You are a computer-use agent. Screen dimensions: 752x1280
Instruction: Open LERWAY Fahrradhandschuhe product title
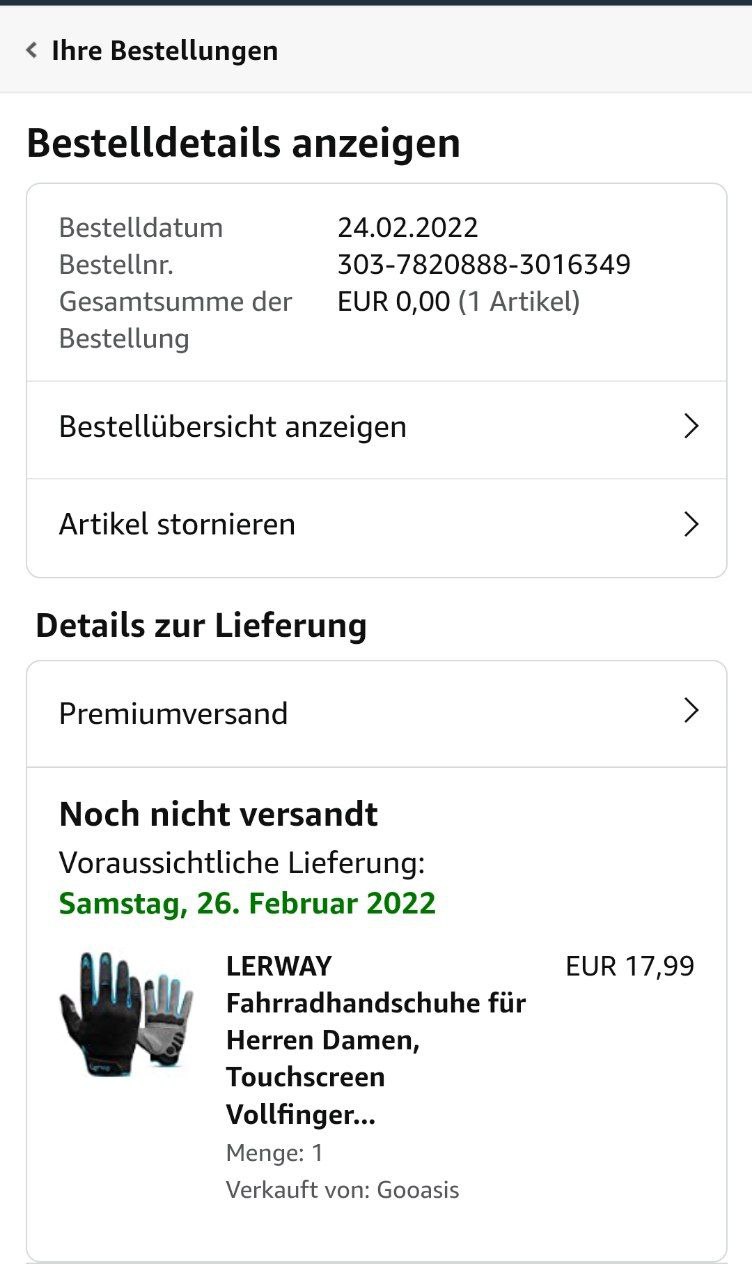point(375,1040)
